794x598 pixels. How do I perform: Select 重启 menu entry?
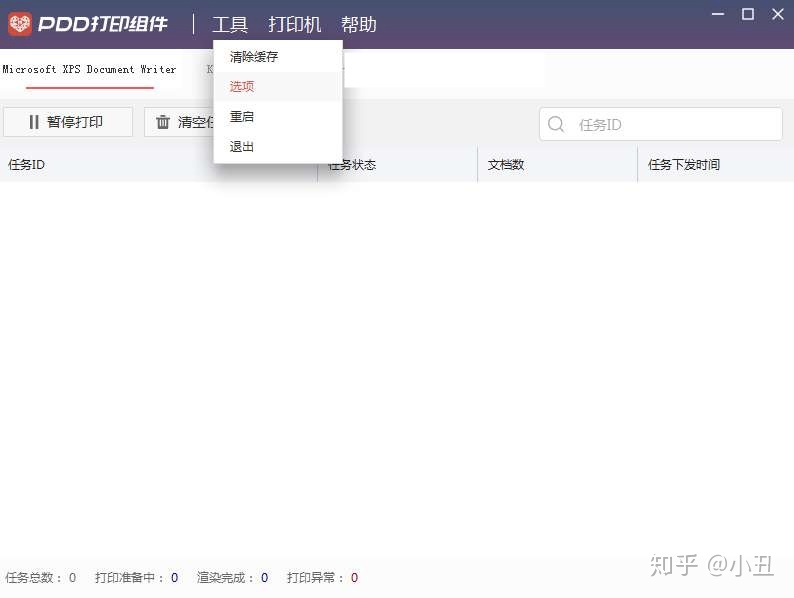click(278, 116)
